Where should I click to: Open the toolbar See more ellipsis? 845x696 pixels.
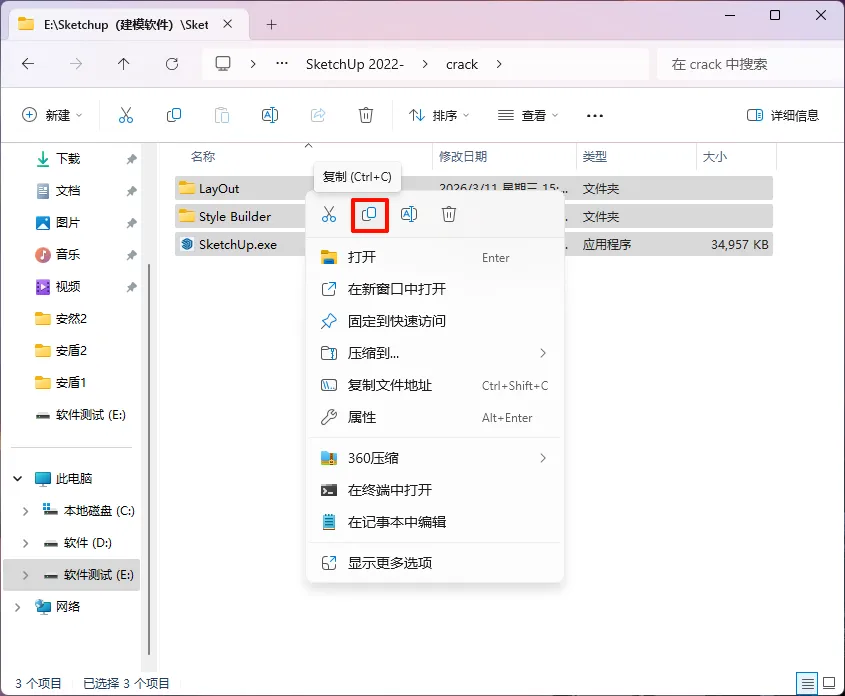point(594,116)
